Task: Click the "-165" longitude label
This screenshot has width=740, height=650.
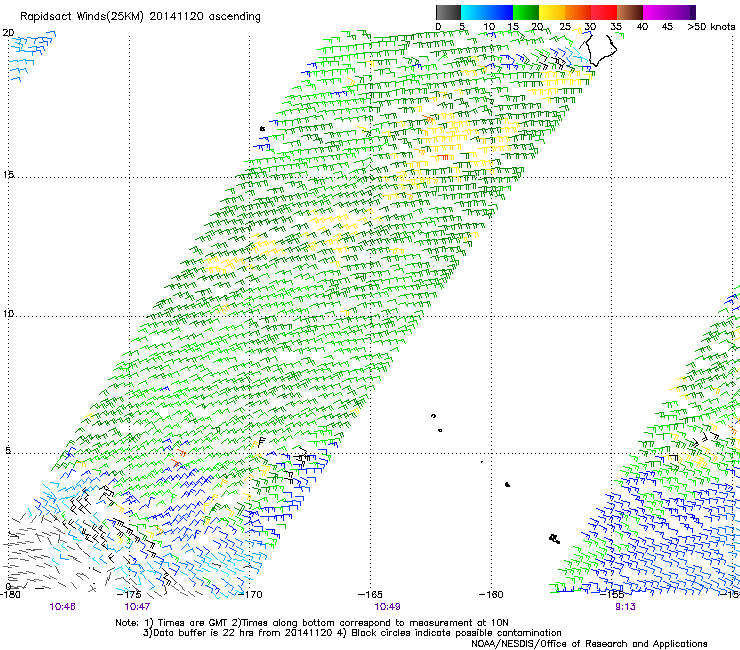Action: tap(370, 594)
